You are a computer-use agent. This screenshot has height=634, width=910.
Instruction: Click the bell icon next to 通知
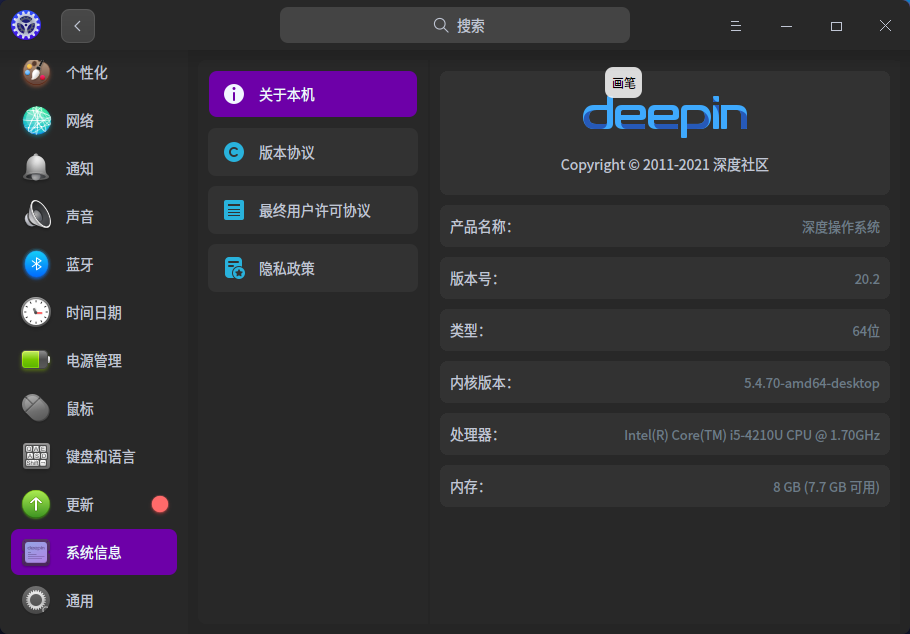pos(36,168)
